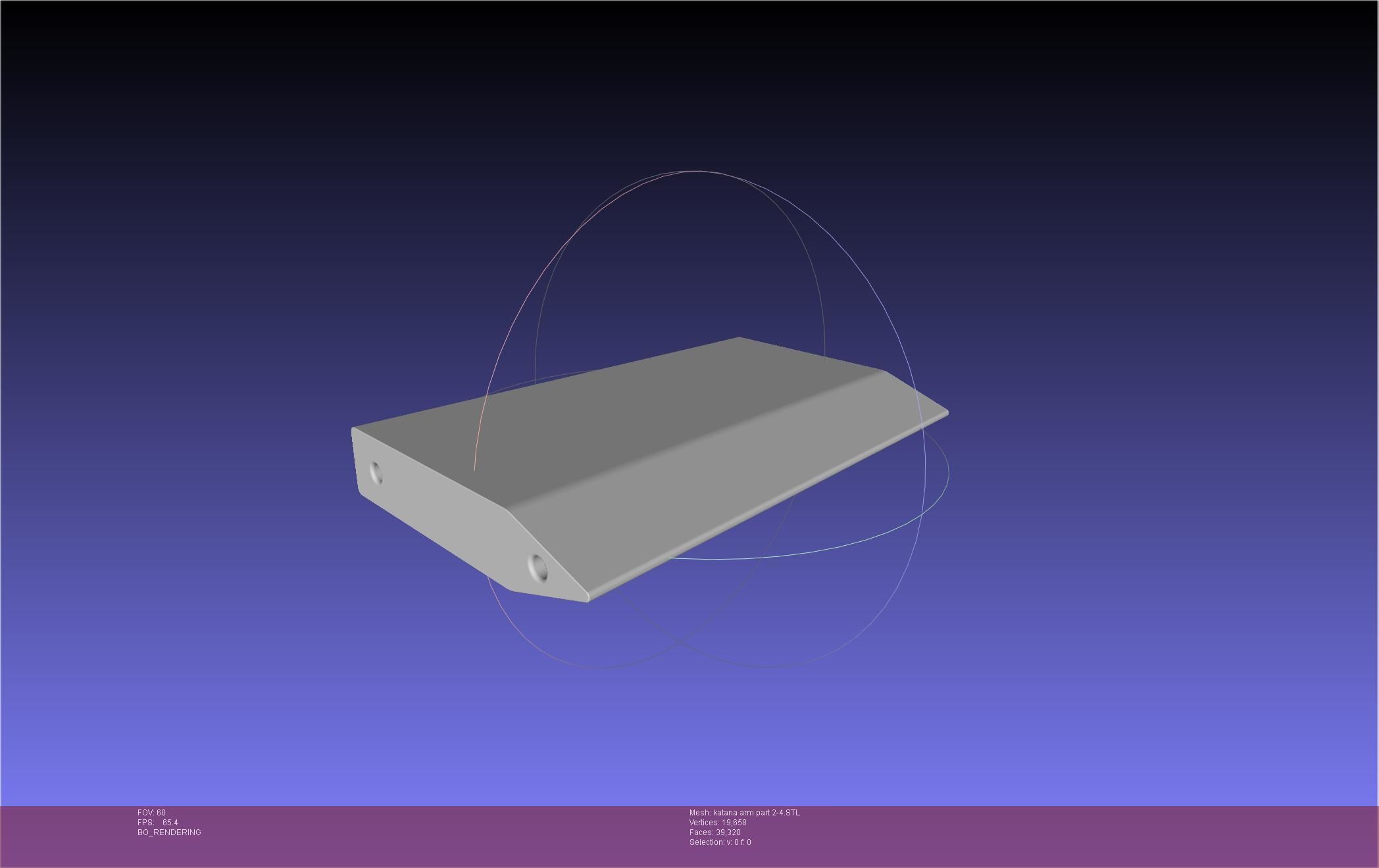The height and width of the screenshot is (868, 1379).
Task: Click the larger hole near the bottom corner
Action: pos(538,567)
